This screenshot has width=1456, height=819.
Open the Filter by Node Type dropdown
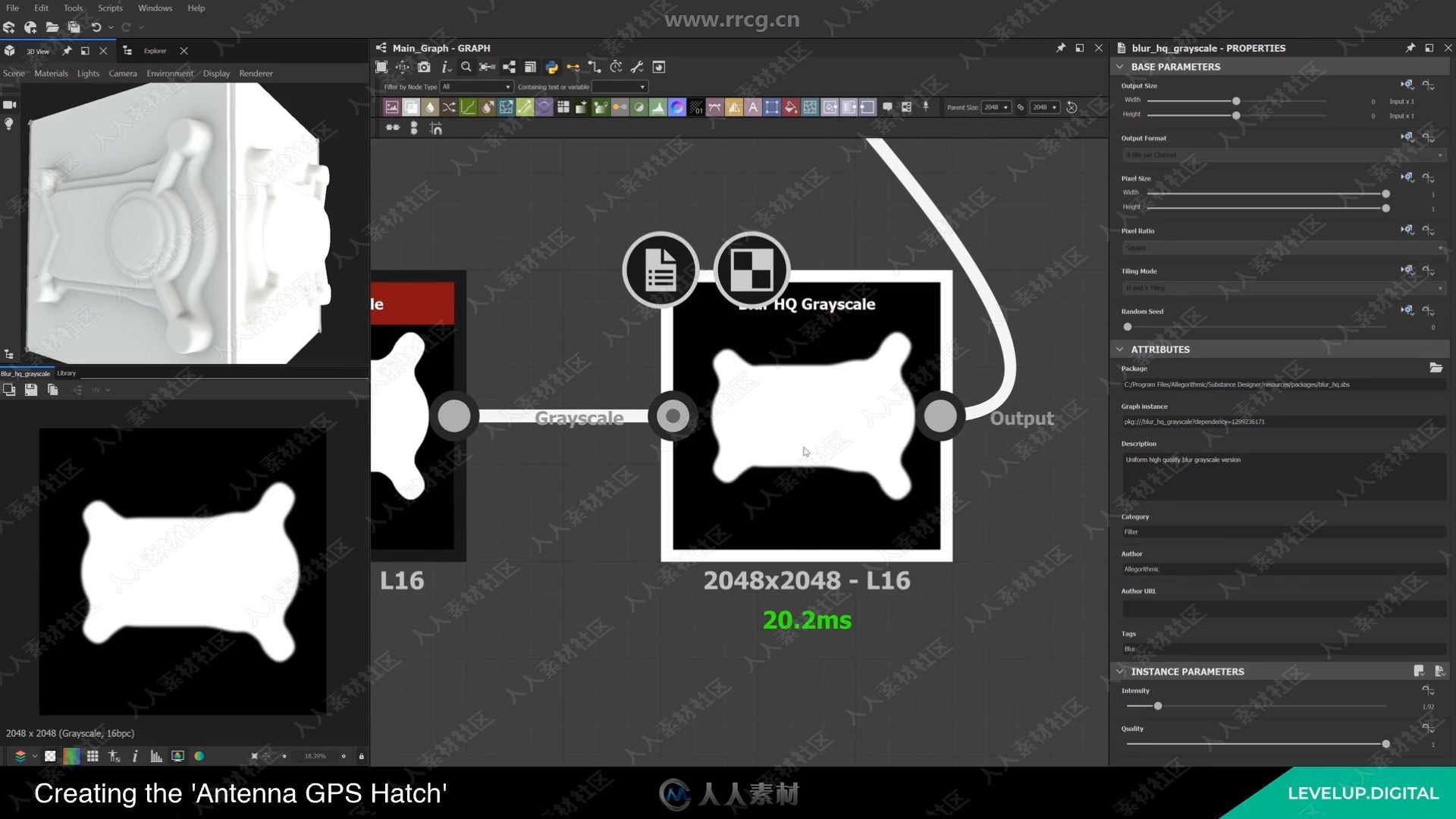pos(476,87)
